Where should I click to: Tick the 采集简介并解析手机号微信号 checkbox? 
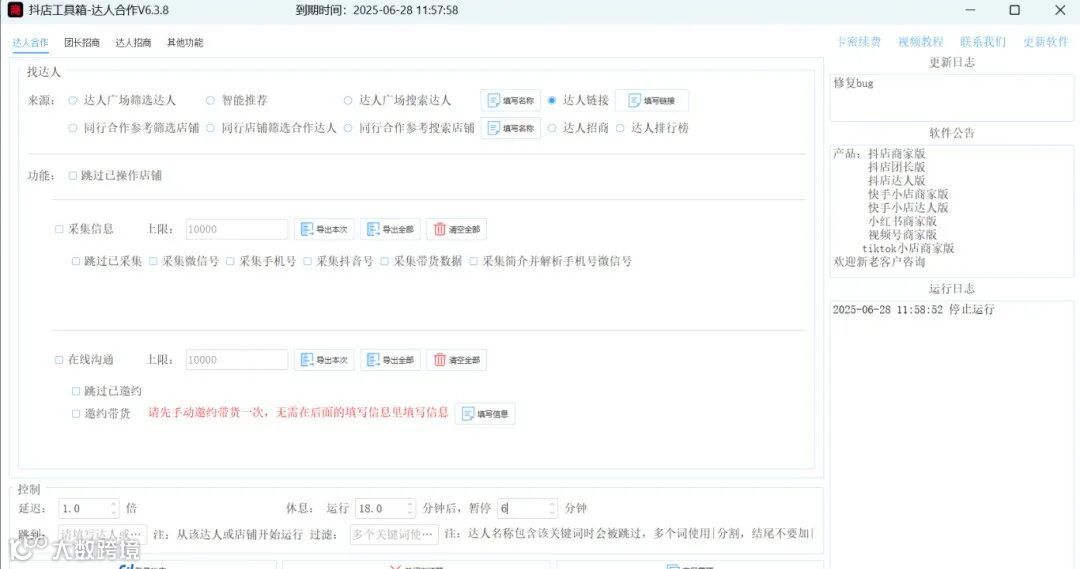pos(473,261)
